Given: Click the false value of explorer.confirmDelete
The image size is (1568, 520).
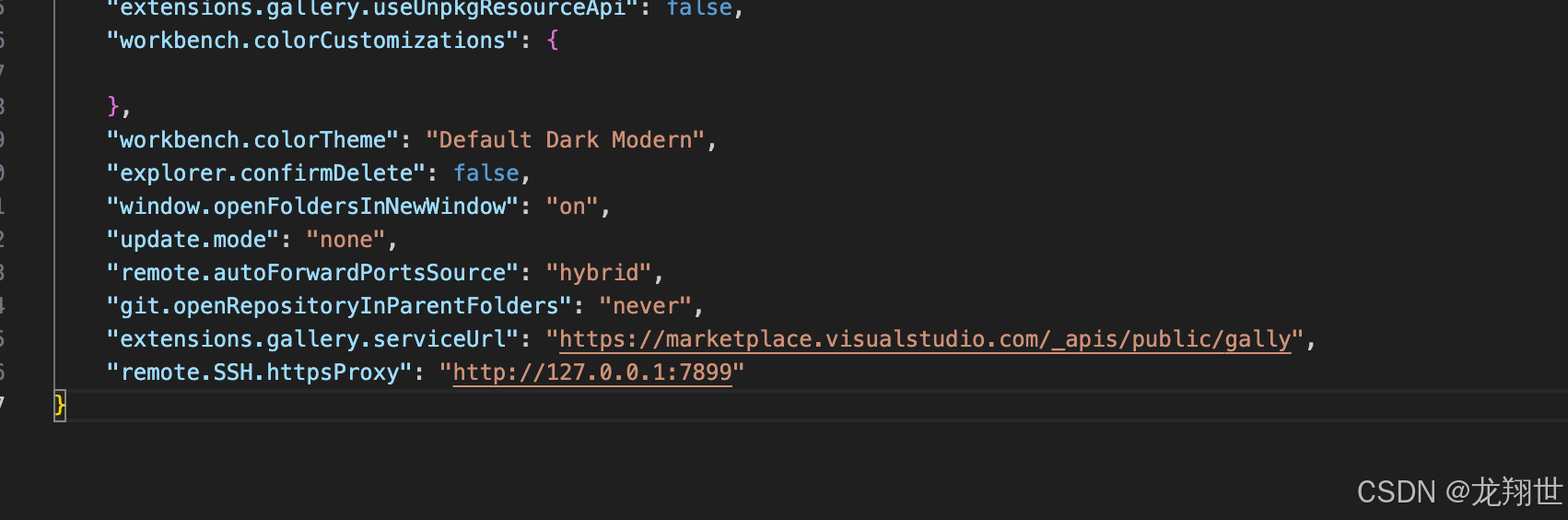Looking at the screenshot, I should pyautogui.click(x=486, y=173).
